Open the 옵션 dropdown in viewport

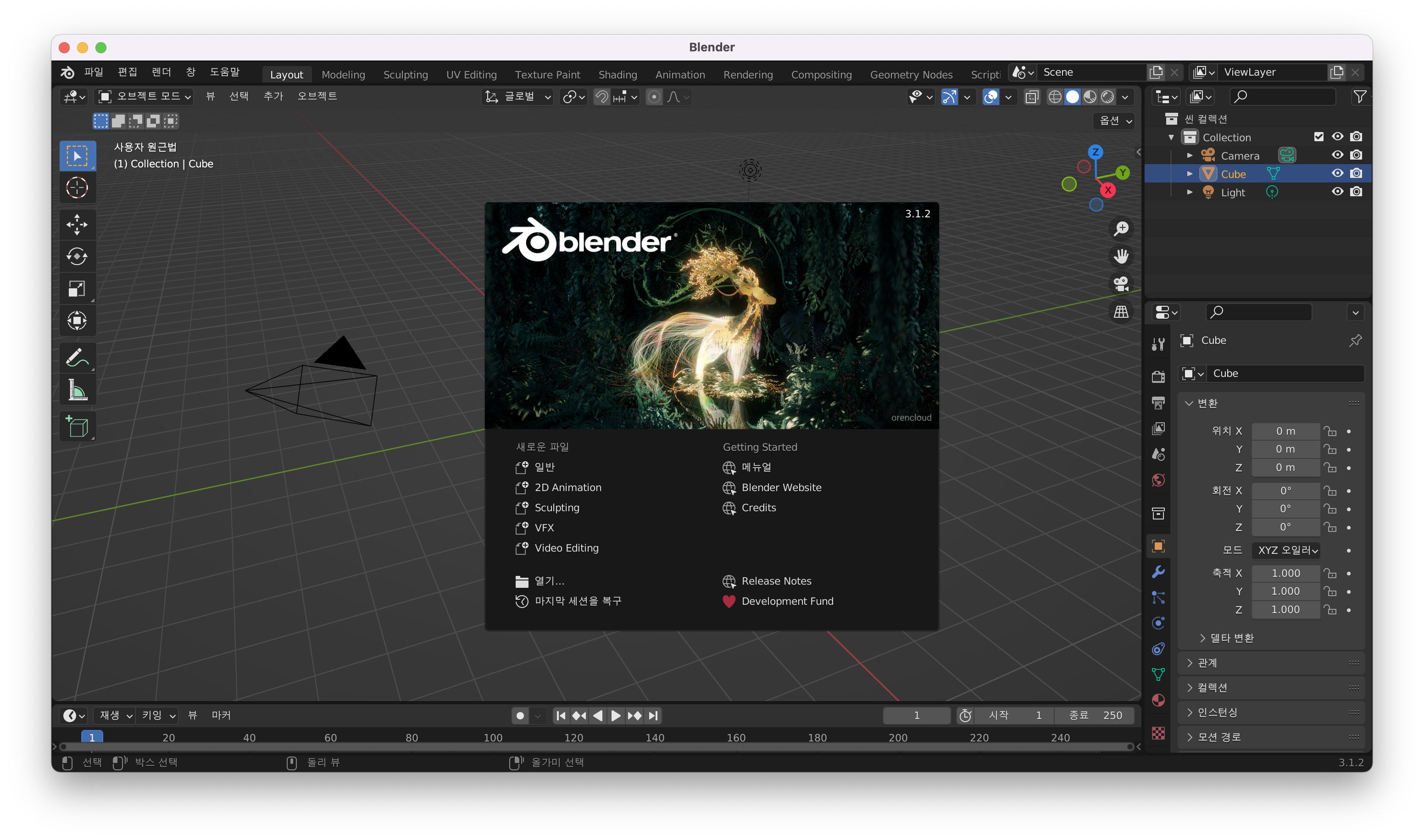pos(1114,121)
